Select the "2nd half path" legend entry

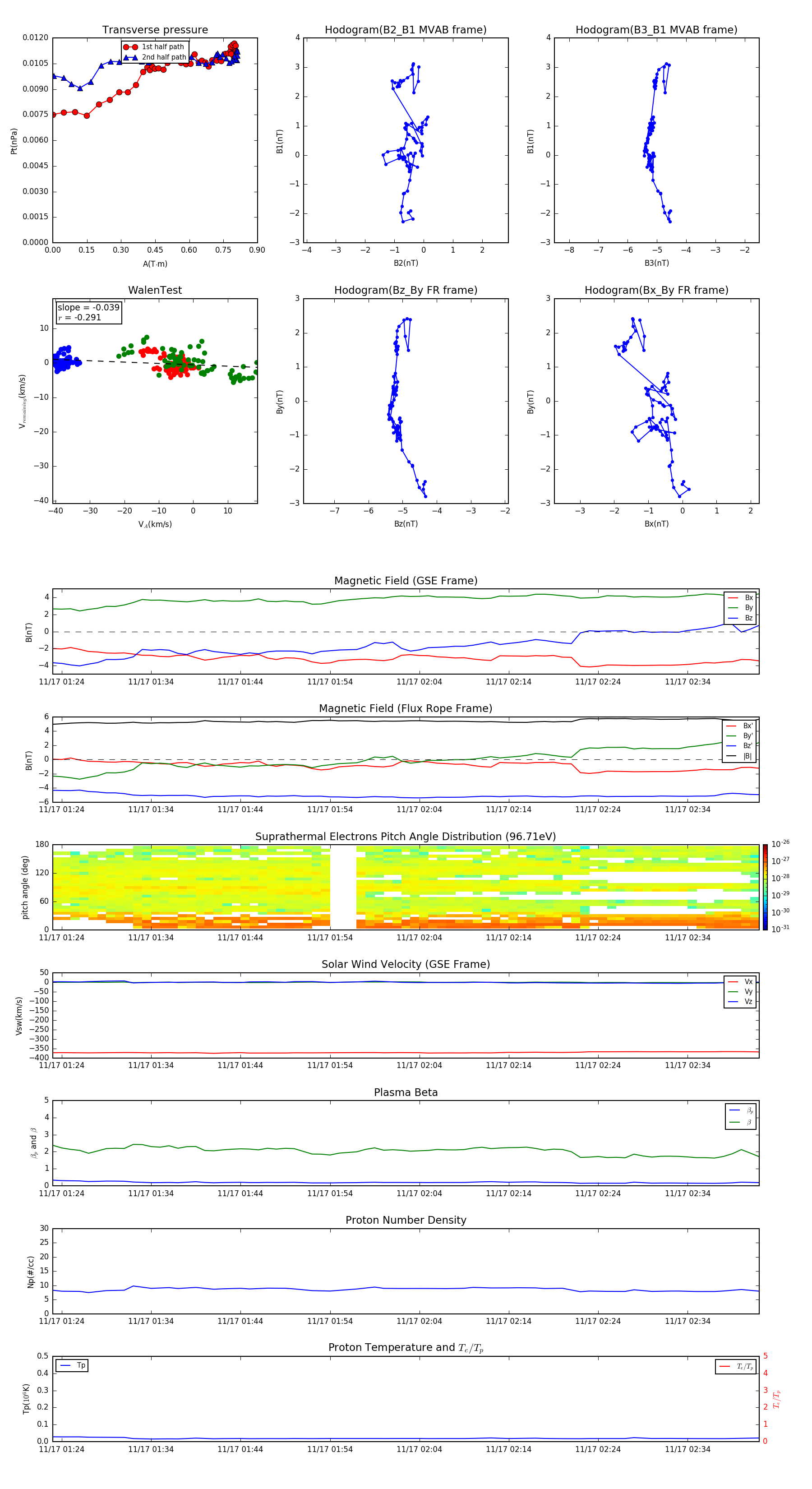click(154, 57)
